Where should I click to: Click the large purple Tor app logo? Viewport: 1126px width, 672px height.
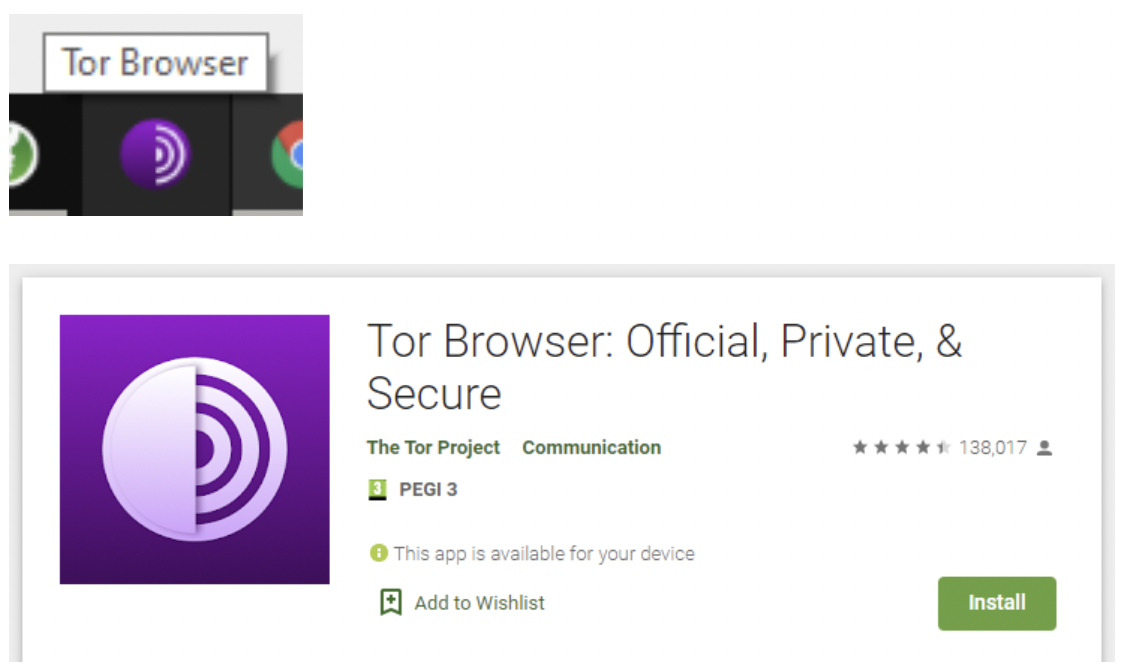coord(195,449)
